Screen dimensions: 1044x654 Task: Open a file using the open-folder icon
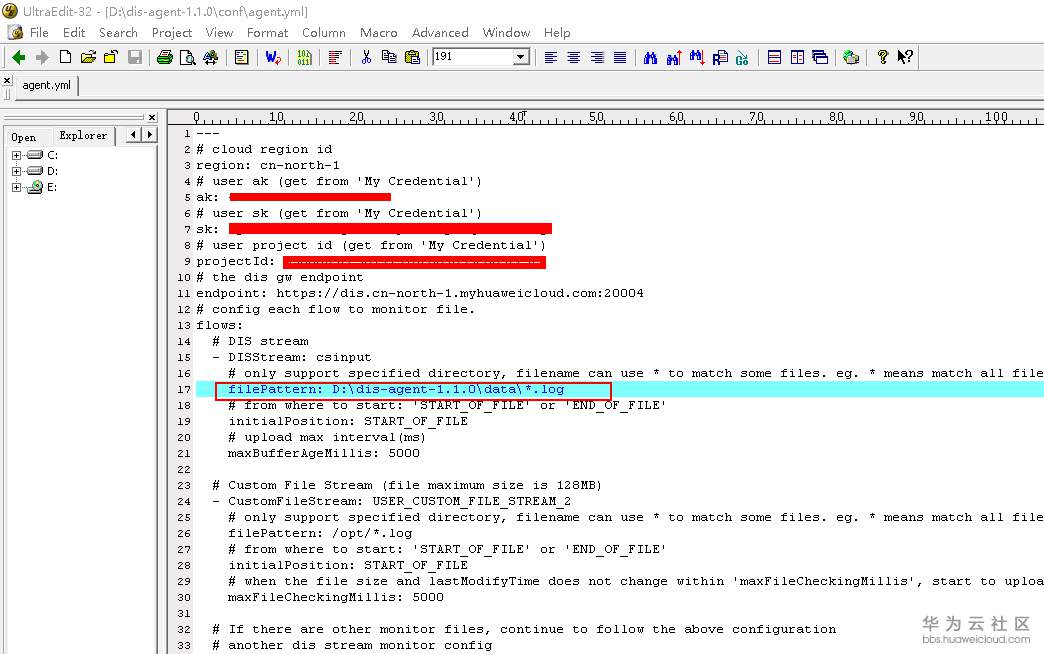[88, 57]
